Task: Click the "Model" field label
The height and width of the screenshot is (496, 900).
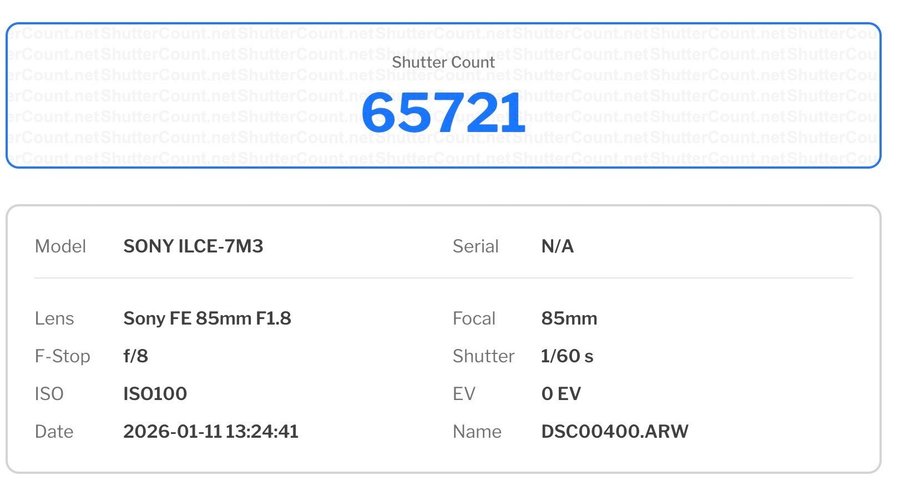Action: 60,246
